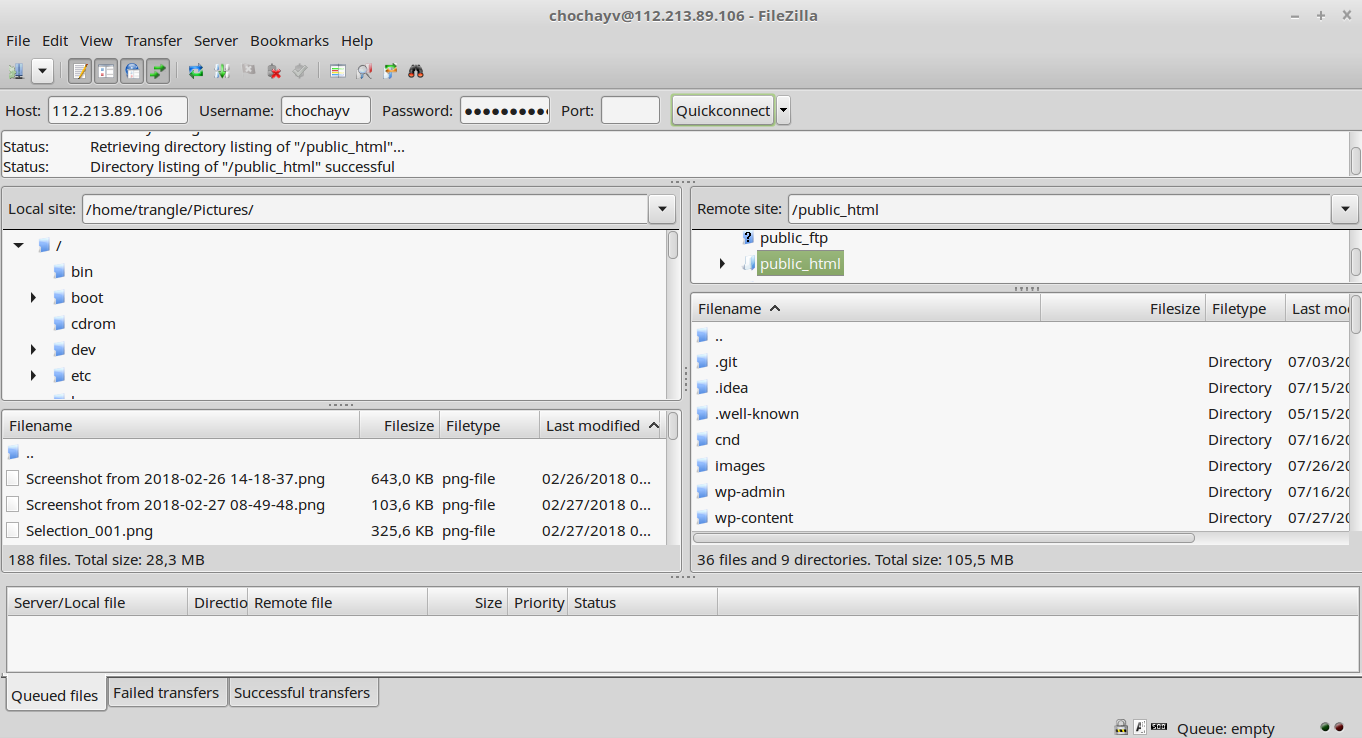Select the .git remote directory
Image resolution: width=1362 pixels, height=738 pixels.
pos(1020,362)
